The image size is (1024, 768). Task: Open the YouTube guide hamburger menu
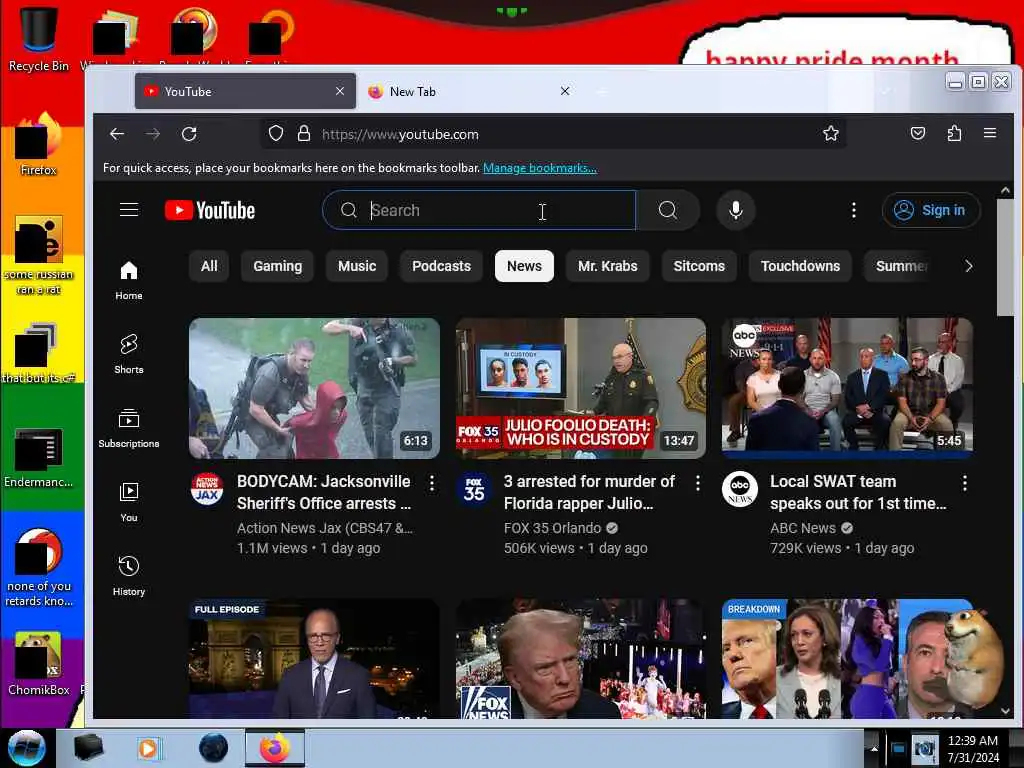[129, 210]
